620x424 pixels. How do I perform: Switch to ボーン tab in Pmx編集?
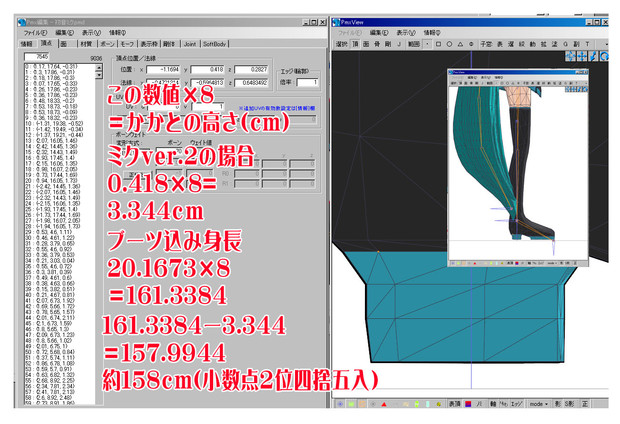(107, 44)
